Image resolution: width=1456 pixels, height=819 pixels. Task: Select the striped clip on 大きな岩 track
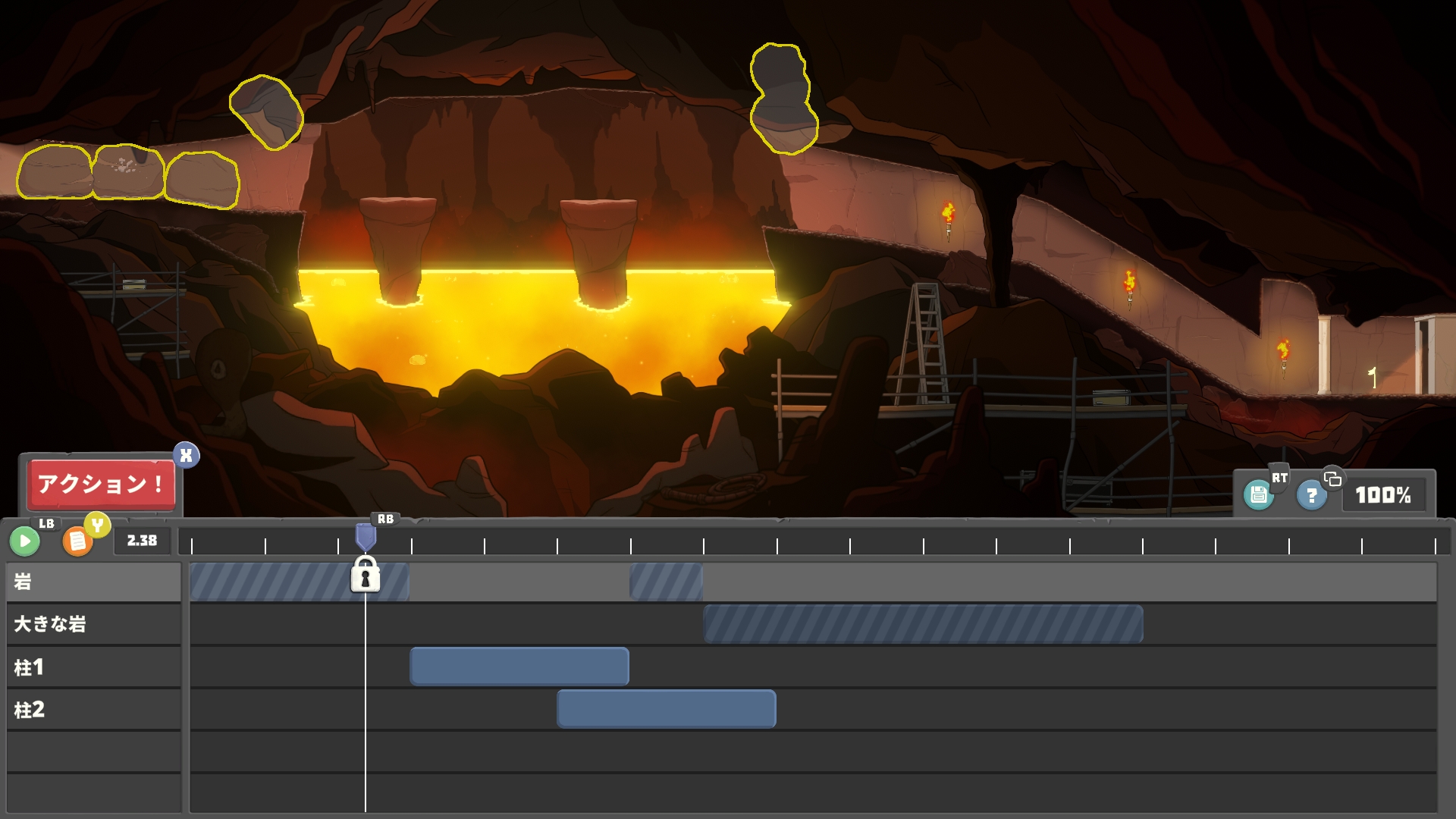point(923,624)
